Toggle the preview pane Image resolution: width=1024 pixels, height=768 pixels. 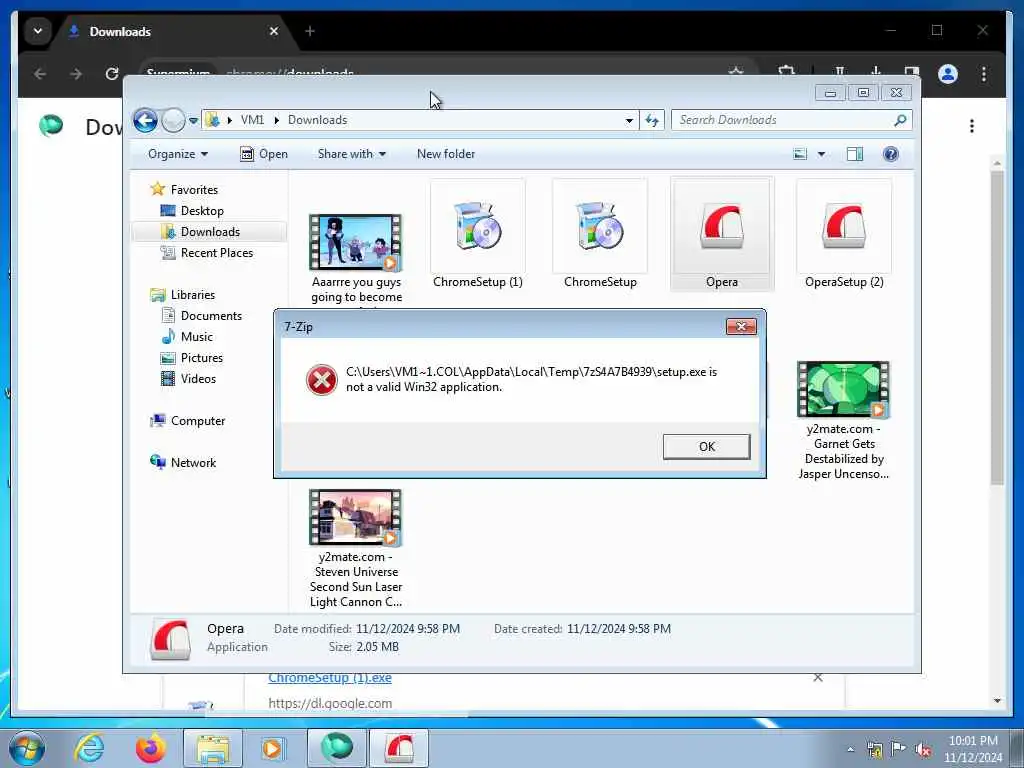pos(855,154)
